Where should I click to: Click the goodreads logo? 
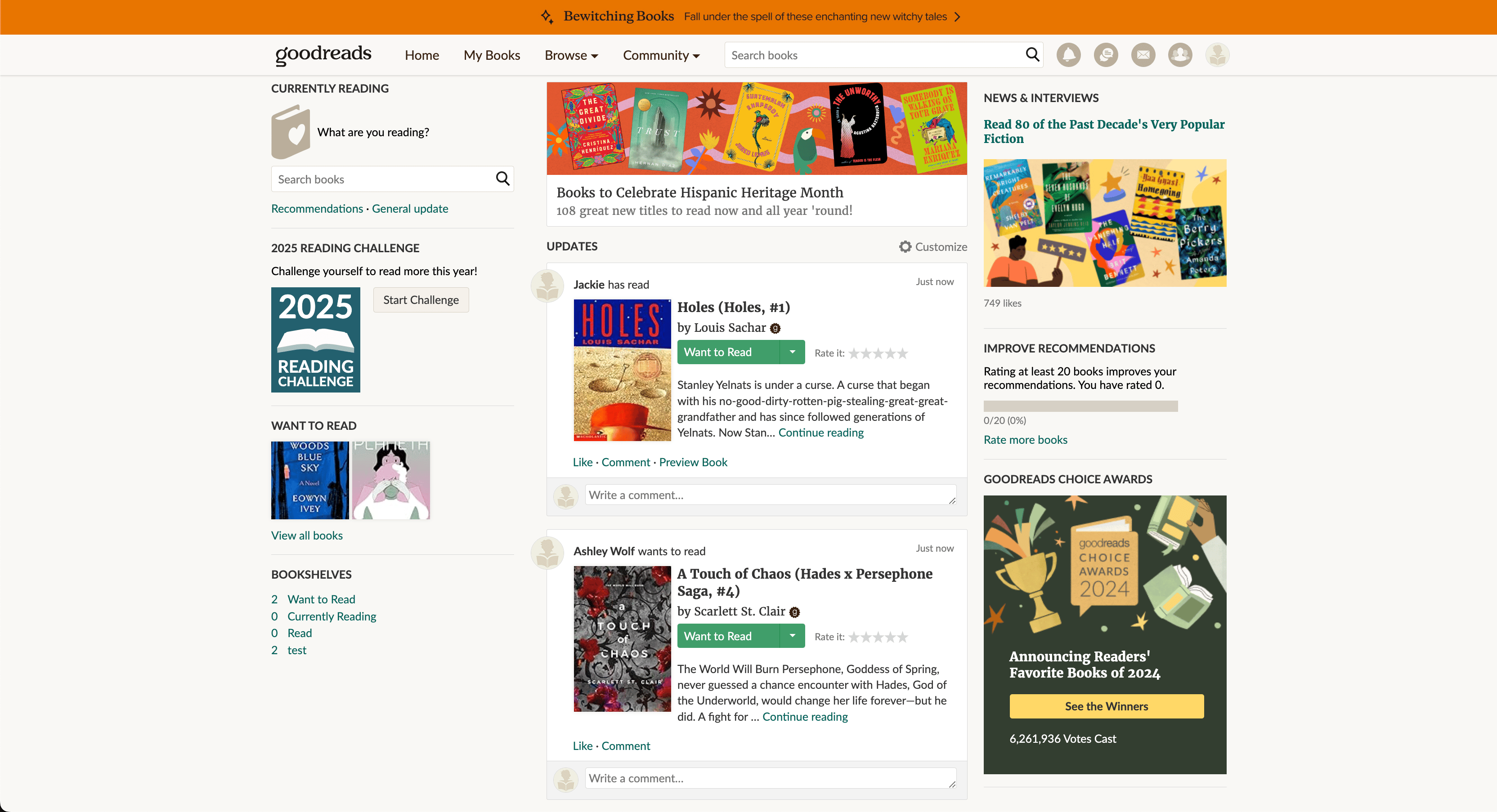coord(323,54)
